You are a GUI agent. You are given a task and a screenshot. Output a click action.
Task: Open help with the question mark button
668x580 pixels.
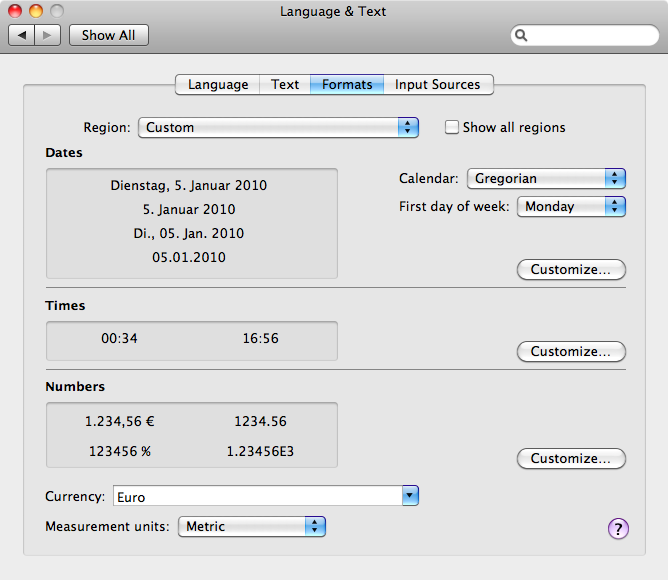pos(618,529)
